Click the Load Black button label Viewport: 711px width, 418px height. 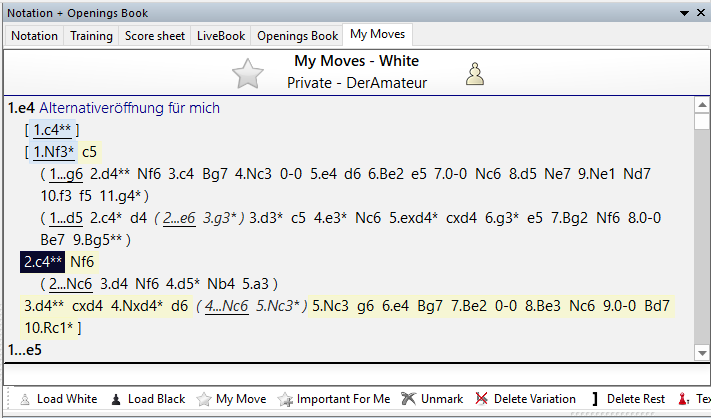coord(156,399)
